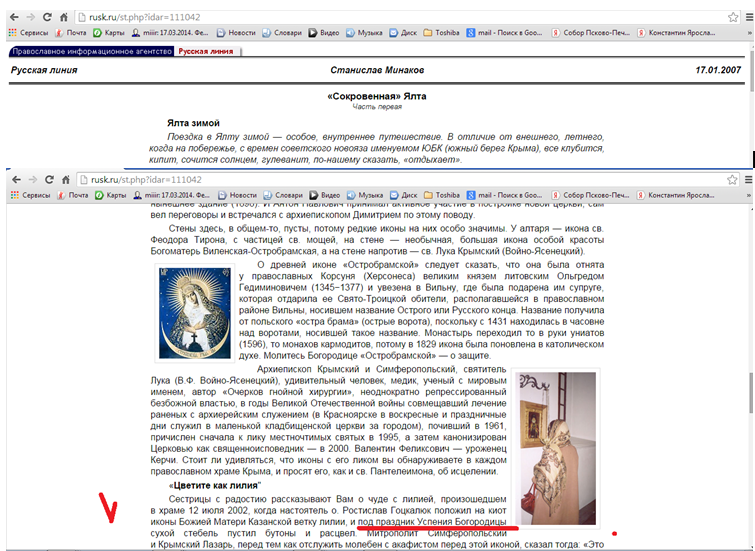Click the «Цветите как лилия" heading
755x551 pixels.
tap(215, 485)
